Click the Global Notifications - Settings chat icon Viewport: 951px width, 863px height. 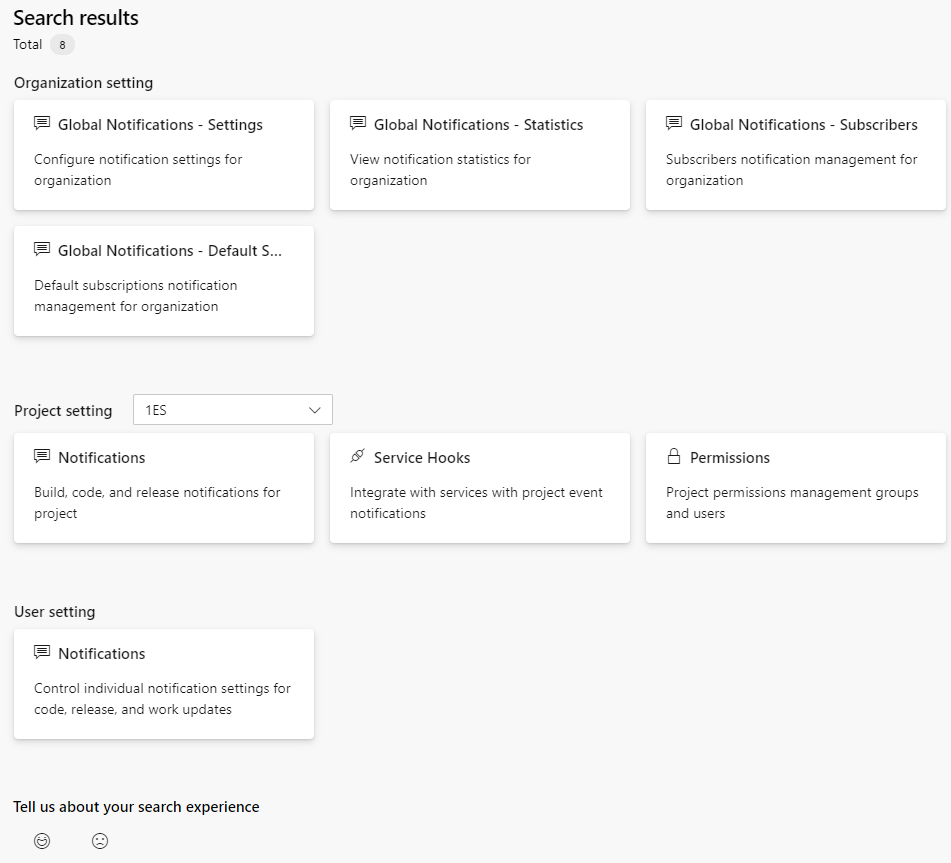coord(42,124)
